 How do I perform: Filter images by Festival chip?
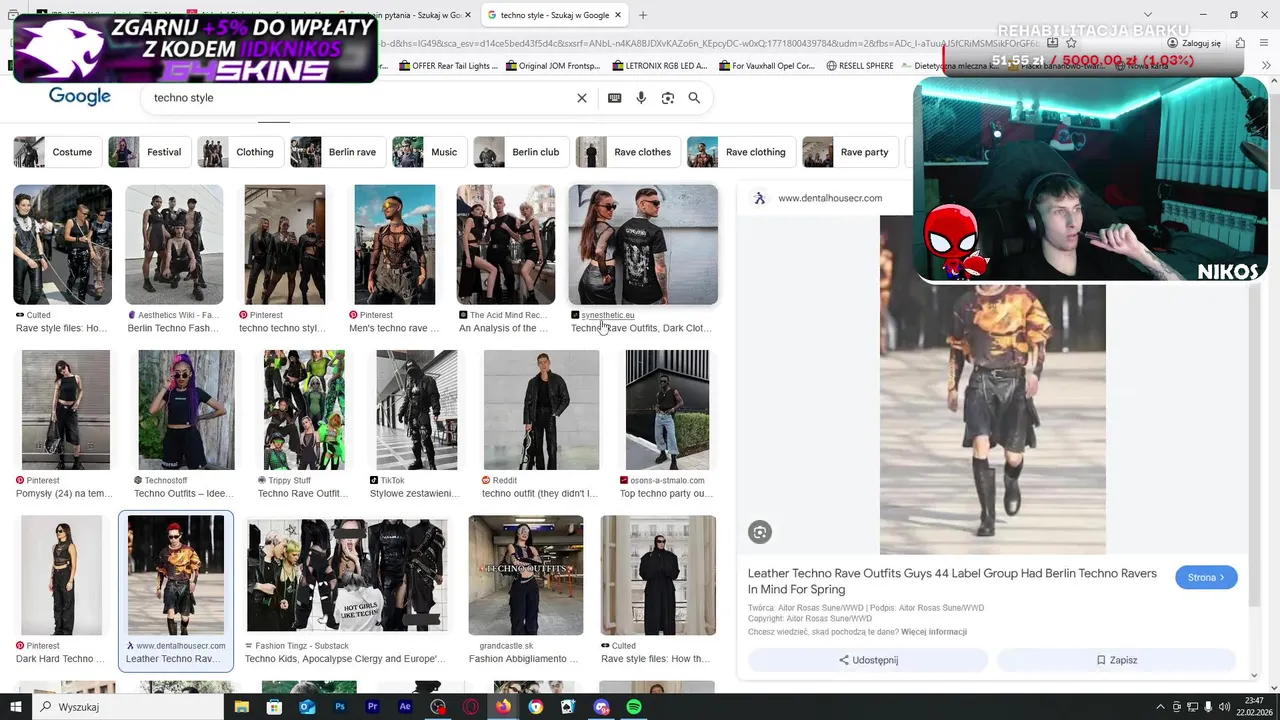click(x=150, y=152)
